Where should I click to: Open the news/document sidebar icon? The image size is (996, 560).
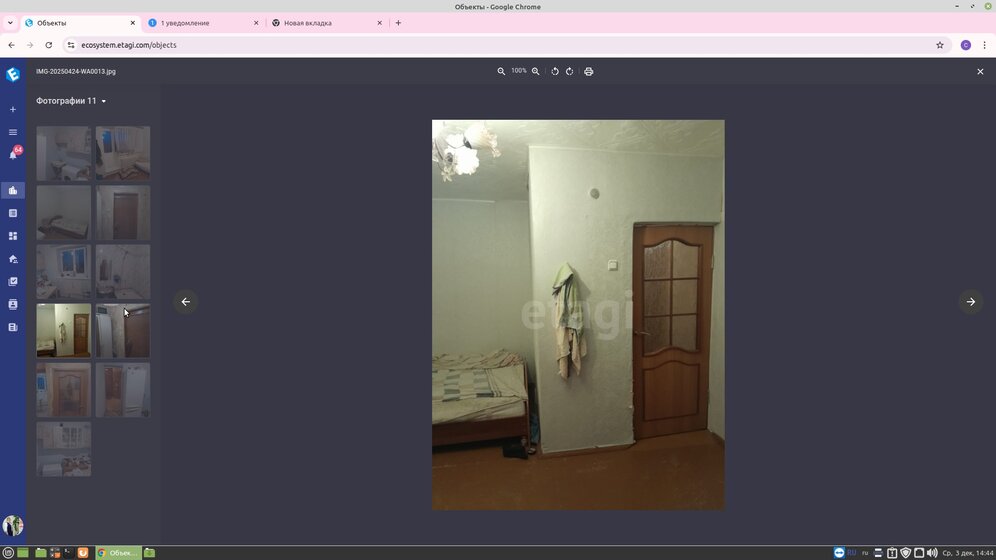click(13, 327)
